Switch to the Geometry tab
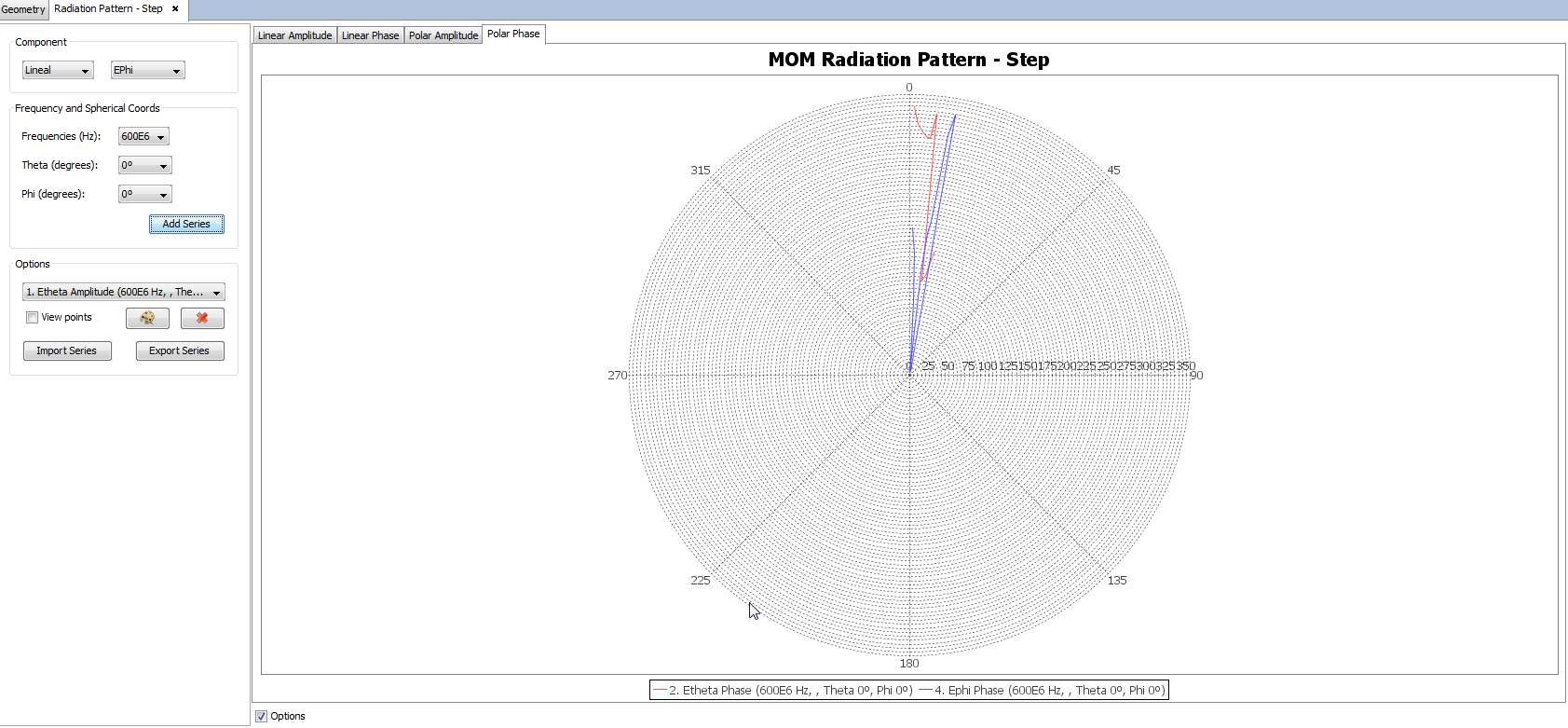The width and height of the screenshot is (1568, 728). tap(23, 9)
